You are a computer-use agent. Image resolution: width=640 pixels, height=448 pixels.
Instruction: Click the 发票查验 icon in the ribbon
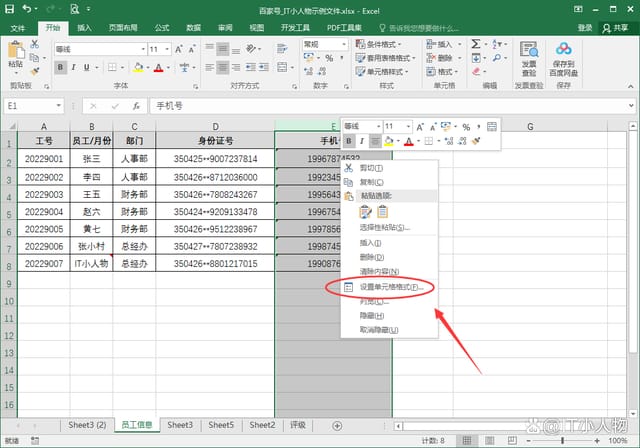pos(528,58)
